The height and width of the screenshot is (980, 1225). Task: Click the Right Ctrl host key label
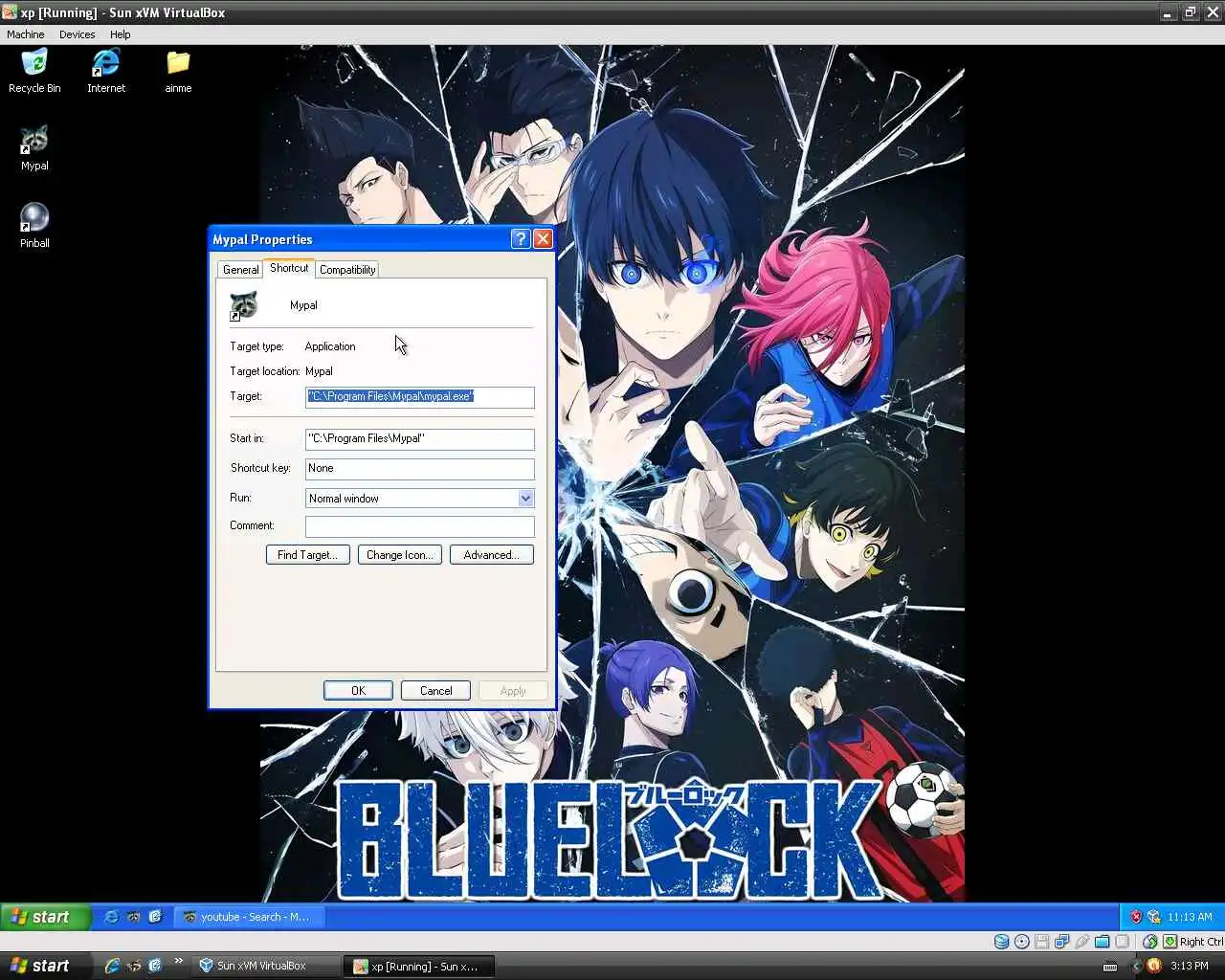coord(1201,942)
